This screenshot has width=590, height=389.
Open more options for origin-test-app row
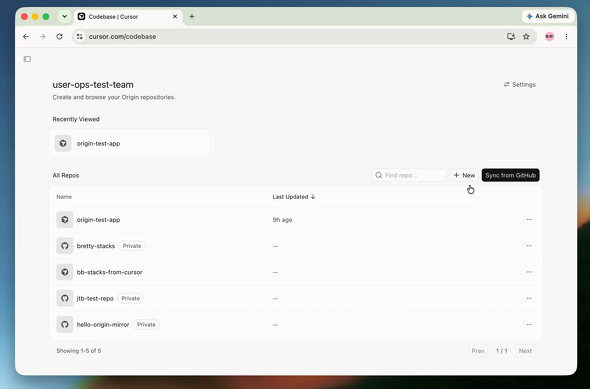(529, 220)
